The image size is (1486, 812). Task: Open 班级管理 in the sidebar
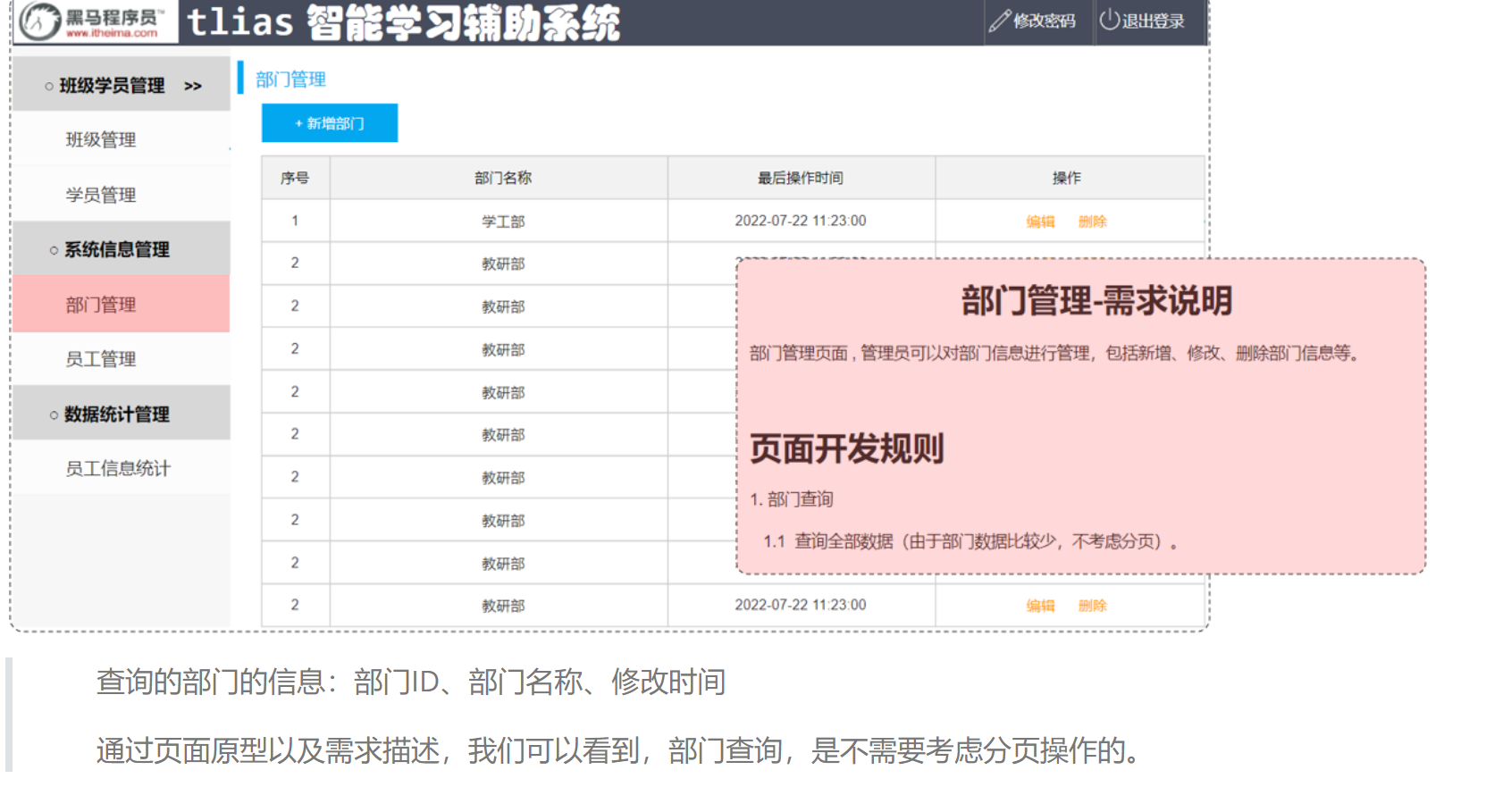pos(101,139)
